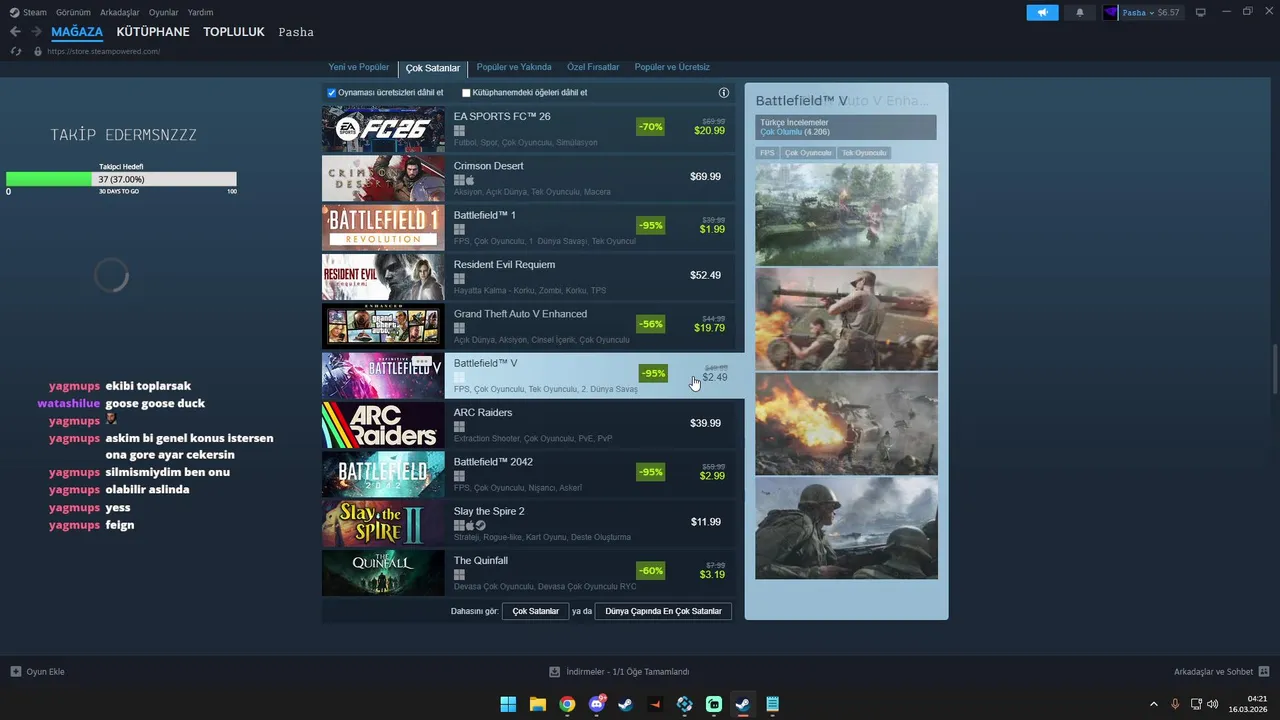This screenshot has width=1280, height=720.
Task: Open the helmeted soldier preview screenshot
Action: tap(846, 528)
